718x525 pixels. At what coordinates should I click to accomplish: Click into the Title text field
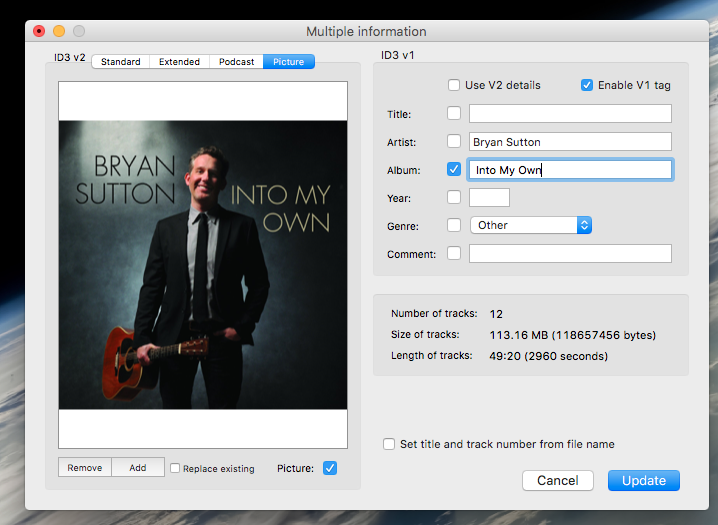(x=570, y=114)
